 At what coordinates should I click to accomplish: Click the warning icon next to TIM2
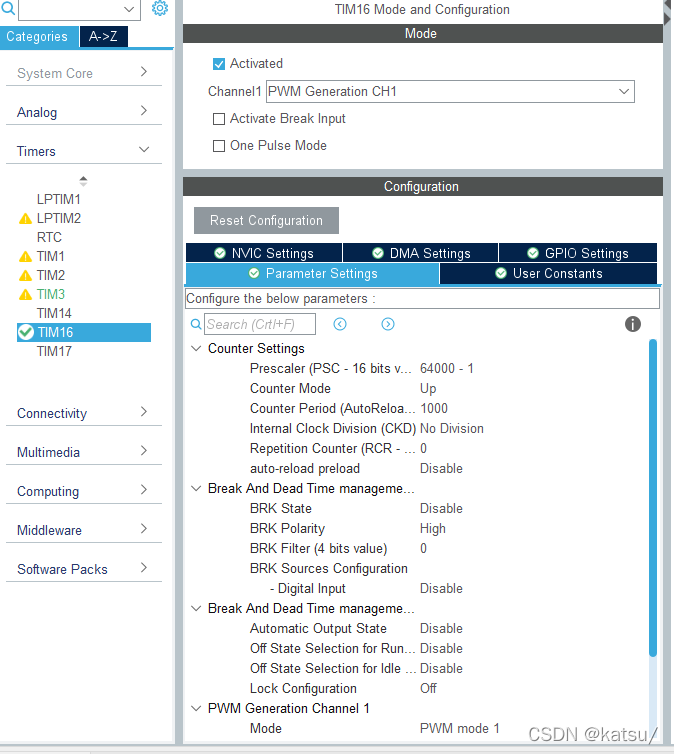click(25, 276)
